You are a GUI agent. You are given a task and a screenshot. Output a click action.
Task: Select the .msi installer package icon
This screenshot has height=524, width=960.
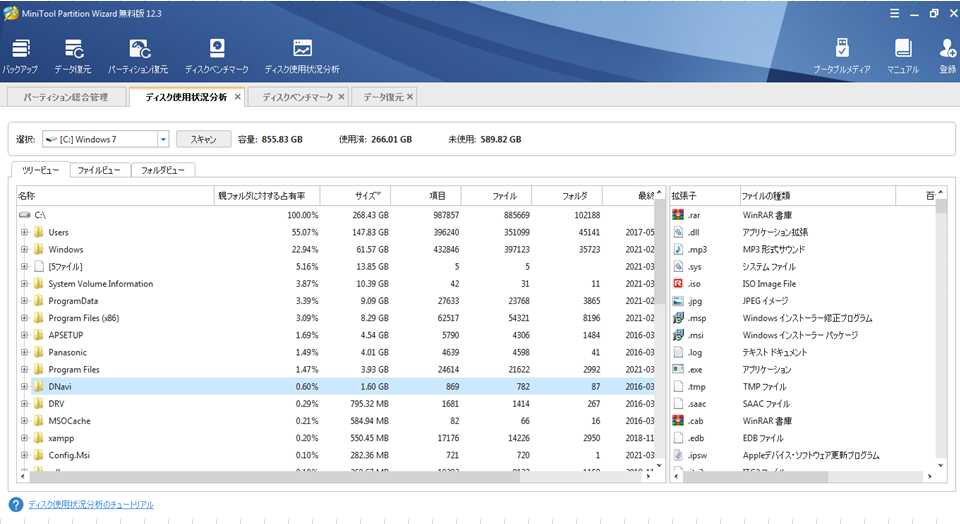coord(678,335)
